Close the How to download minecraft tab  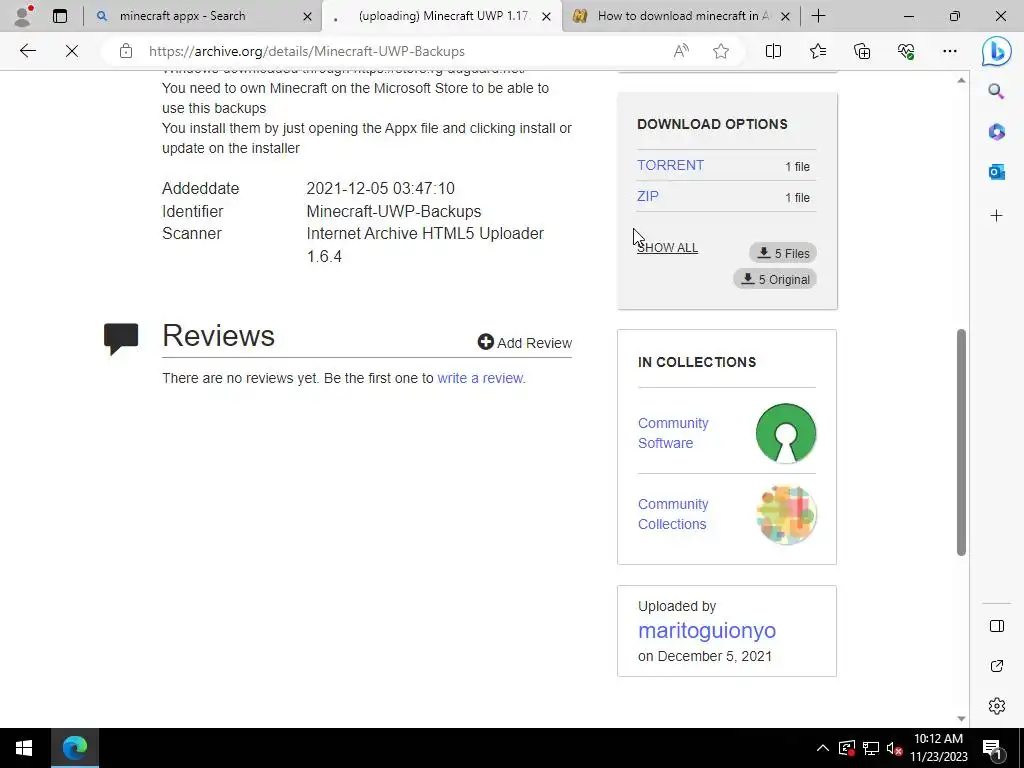(x=786, y=16)
